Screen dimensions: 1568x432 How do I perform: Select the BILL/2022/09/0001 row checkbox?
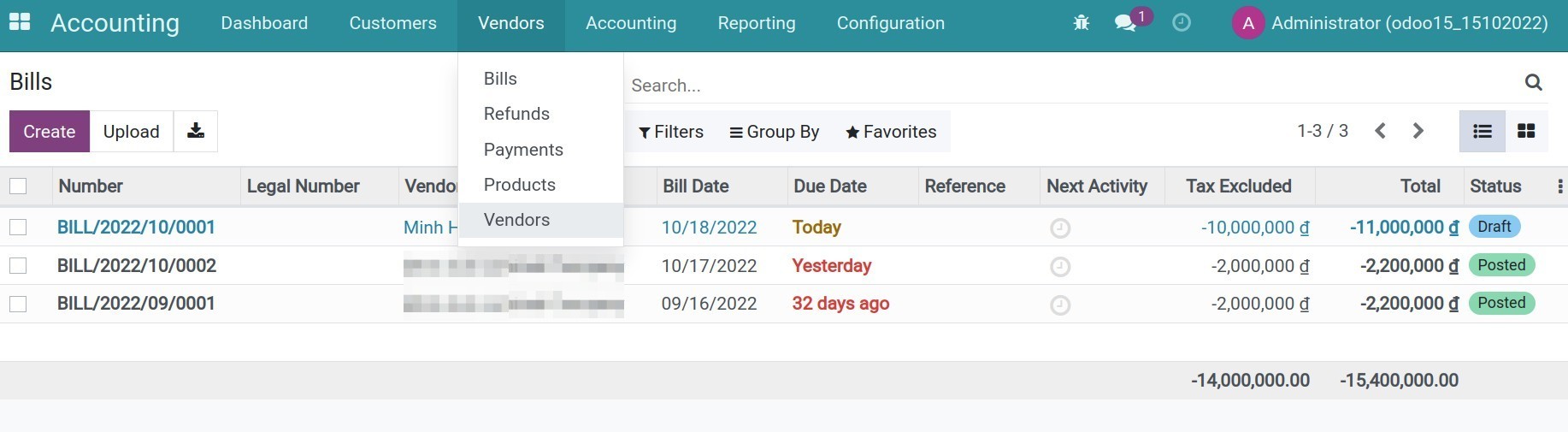point(18,304)
